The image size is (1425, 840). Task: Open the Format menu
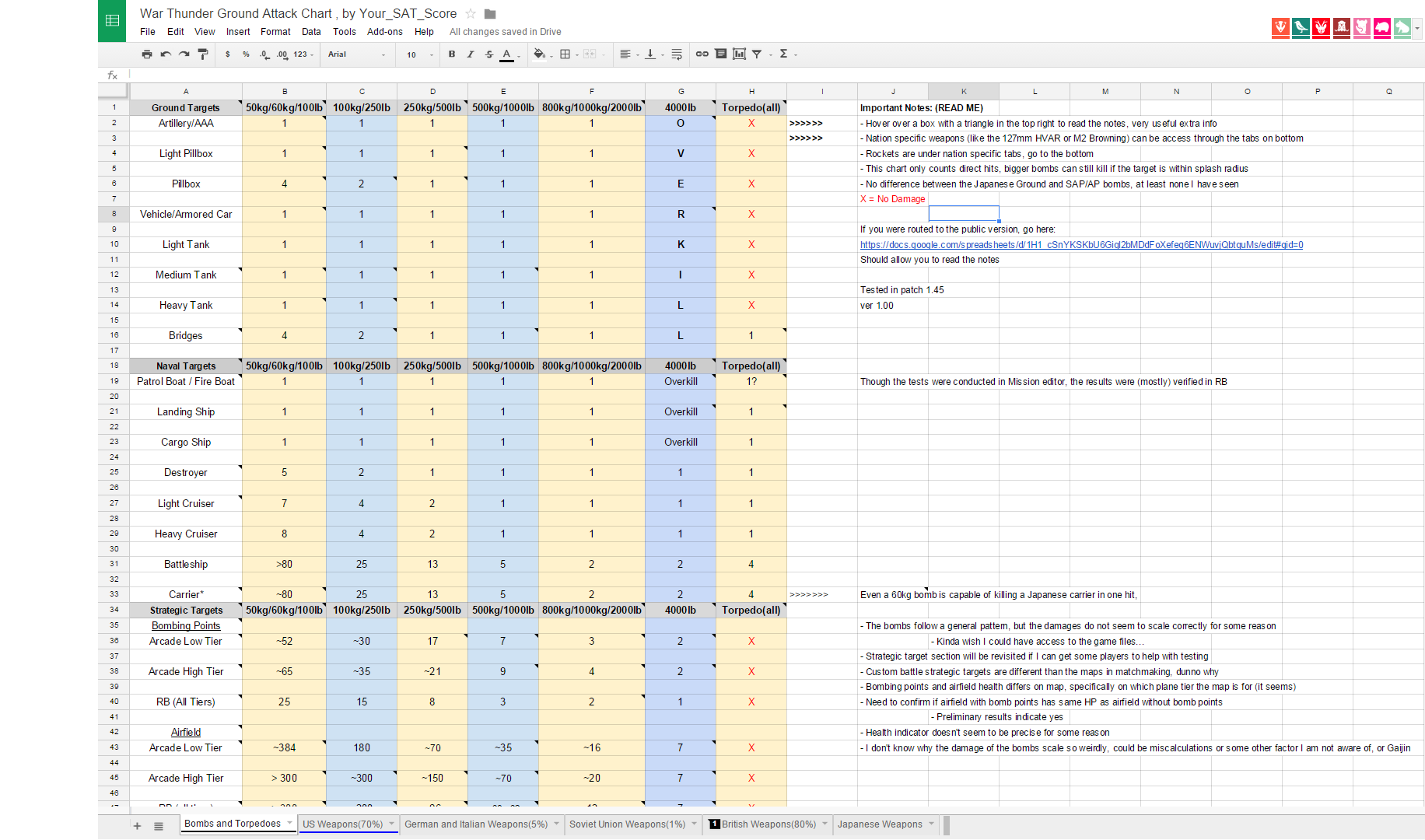(275, 32)
